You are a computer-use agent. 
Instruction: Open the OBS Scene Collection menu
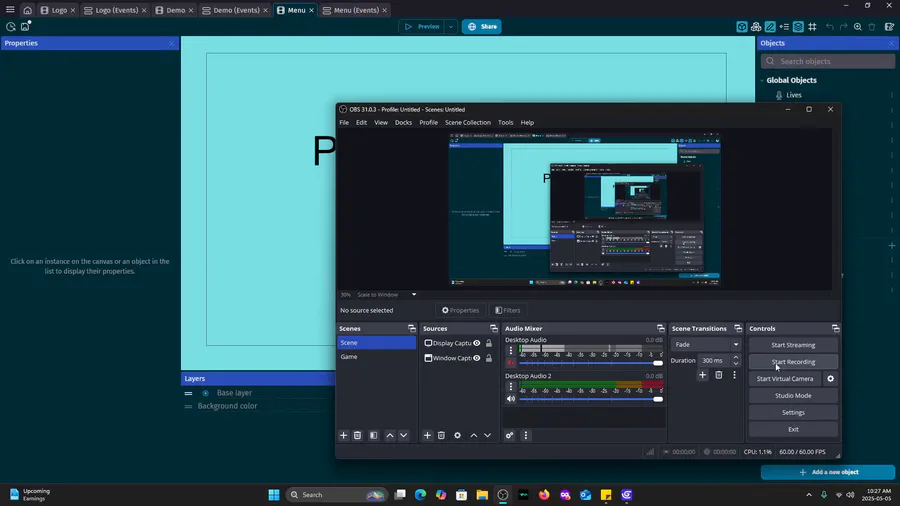[x=468, y=122]
